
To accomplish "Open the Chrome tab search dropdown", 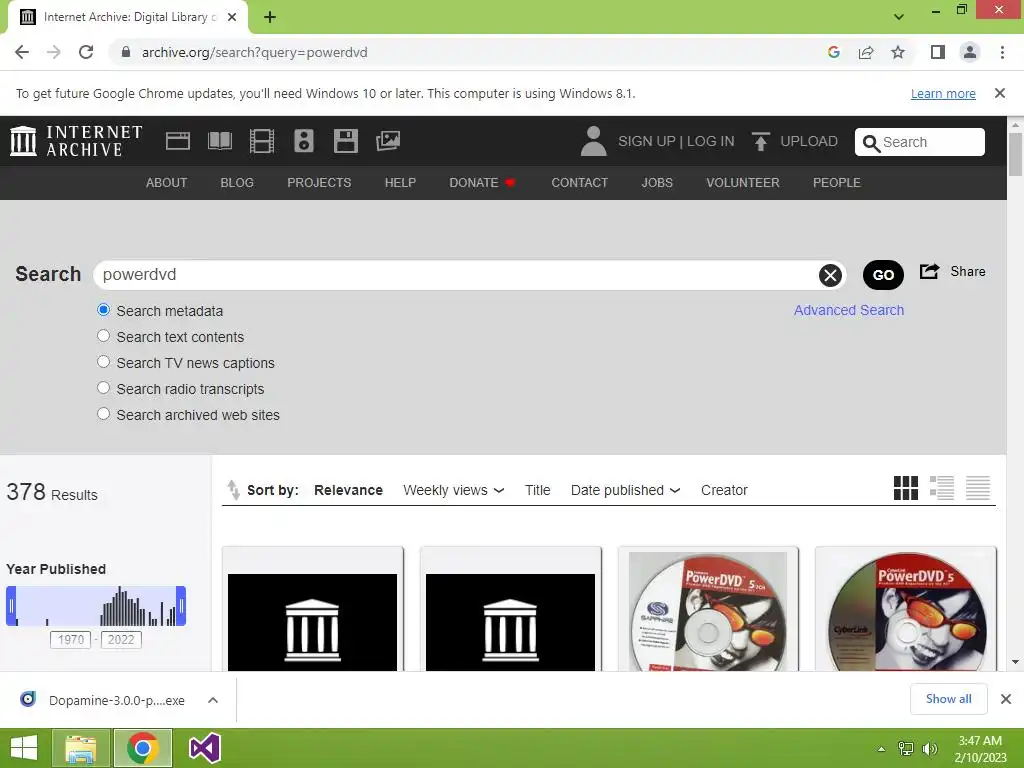I will (899, 16).
